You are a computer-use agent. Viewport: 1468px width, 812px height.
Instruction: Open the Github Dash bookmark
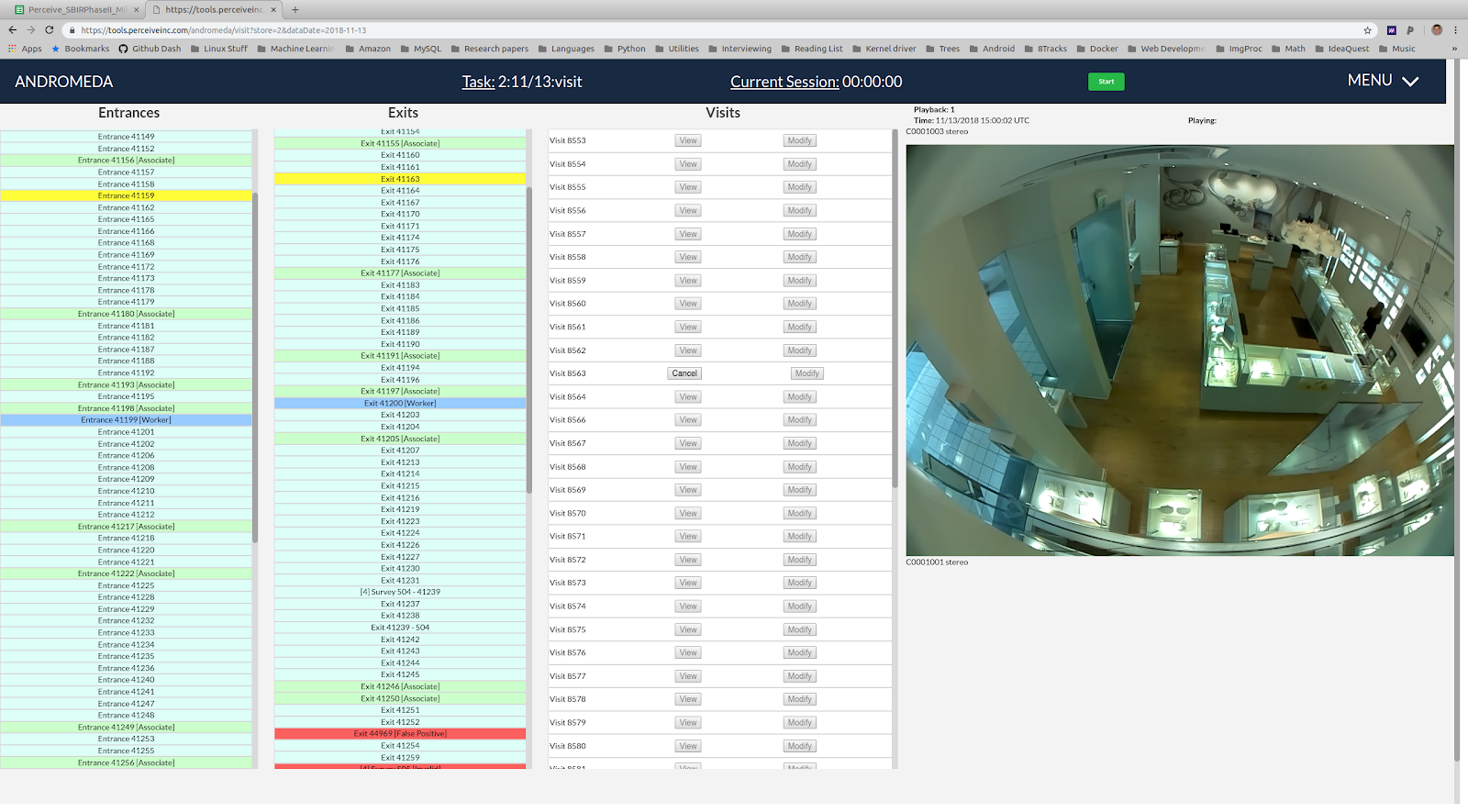coord(150,49)
